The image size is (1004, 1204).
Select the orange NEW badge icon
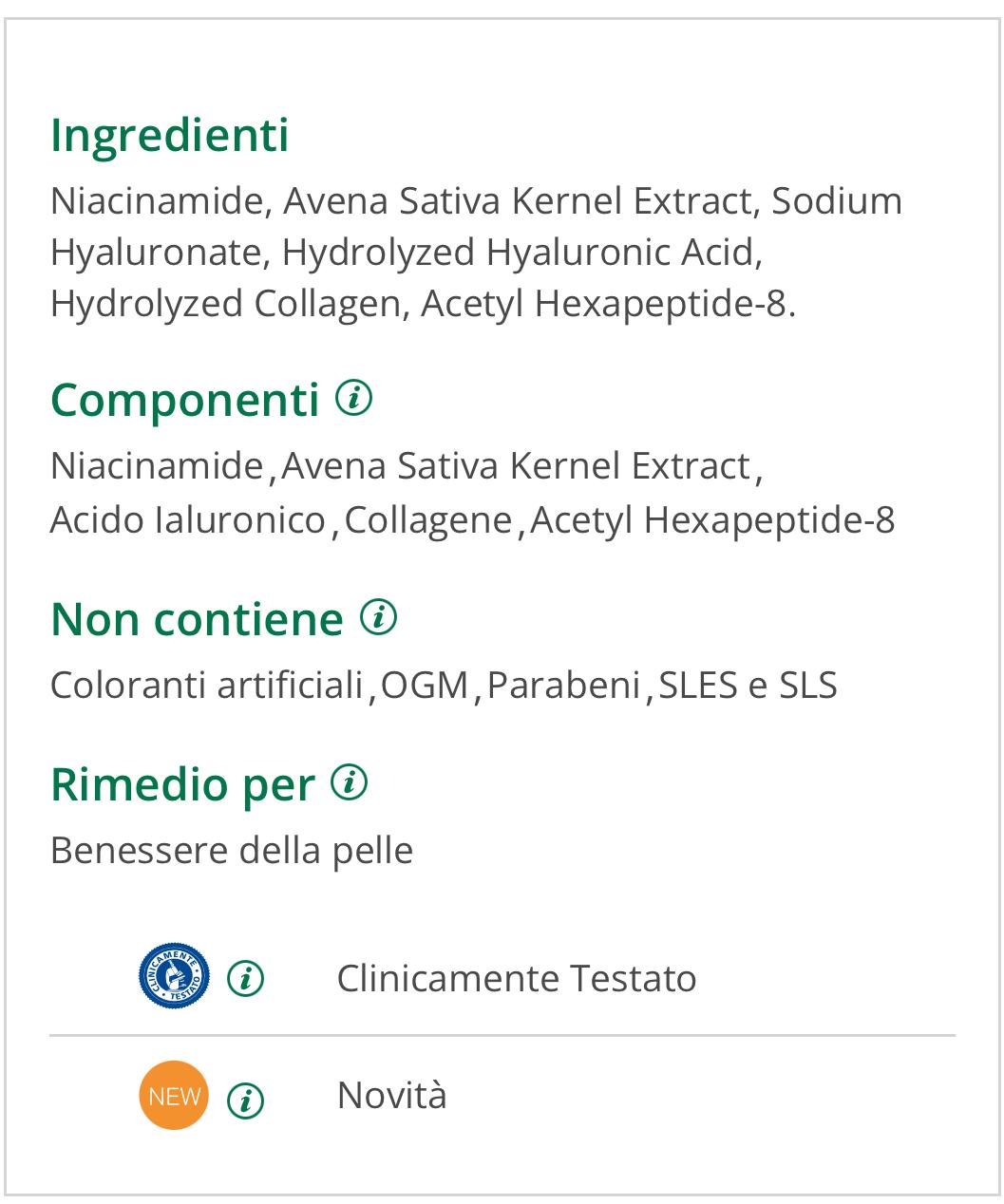[x=175, y=1094]
